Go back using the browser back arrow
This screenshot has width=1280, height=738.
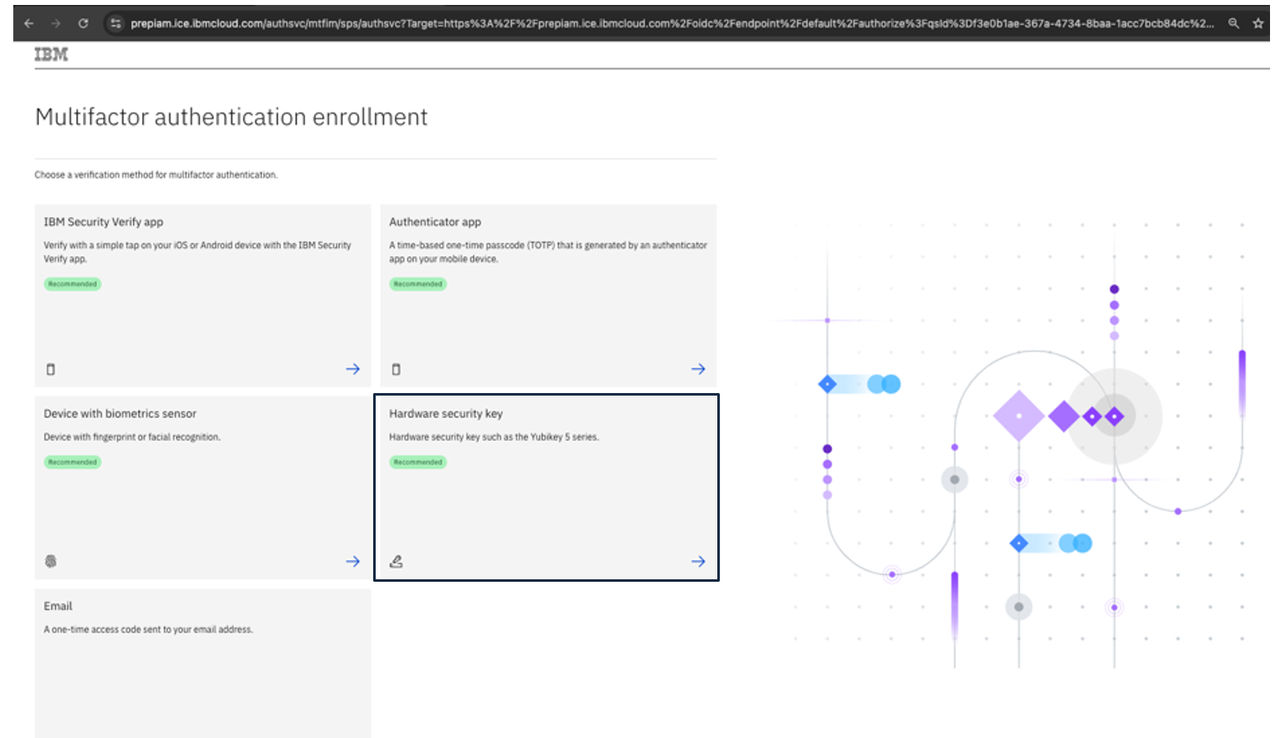[x=28, y=22]
